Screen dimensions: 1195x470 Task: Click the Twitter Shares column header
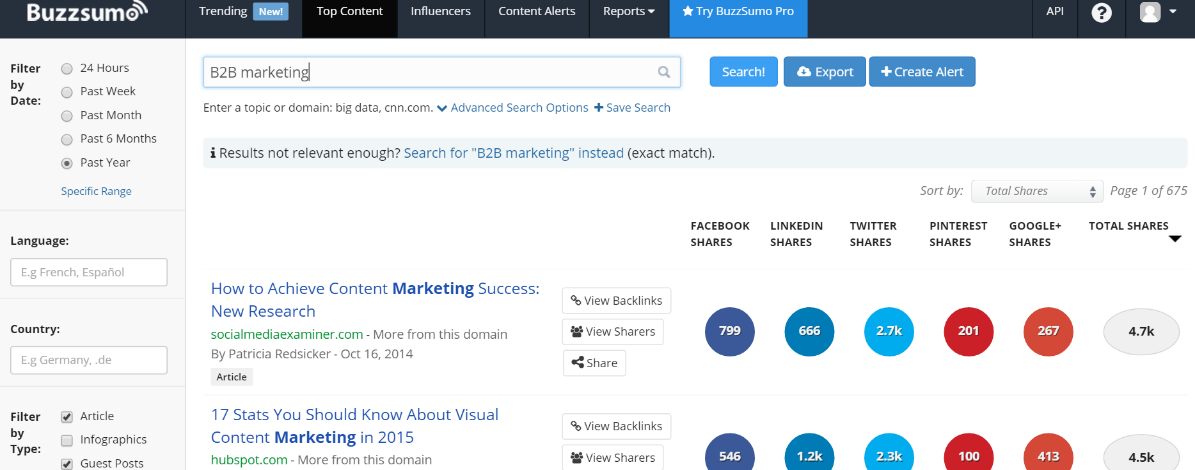point(873,234)
